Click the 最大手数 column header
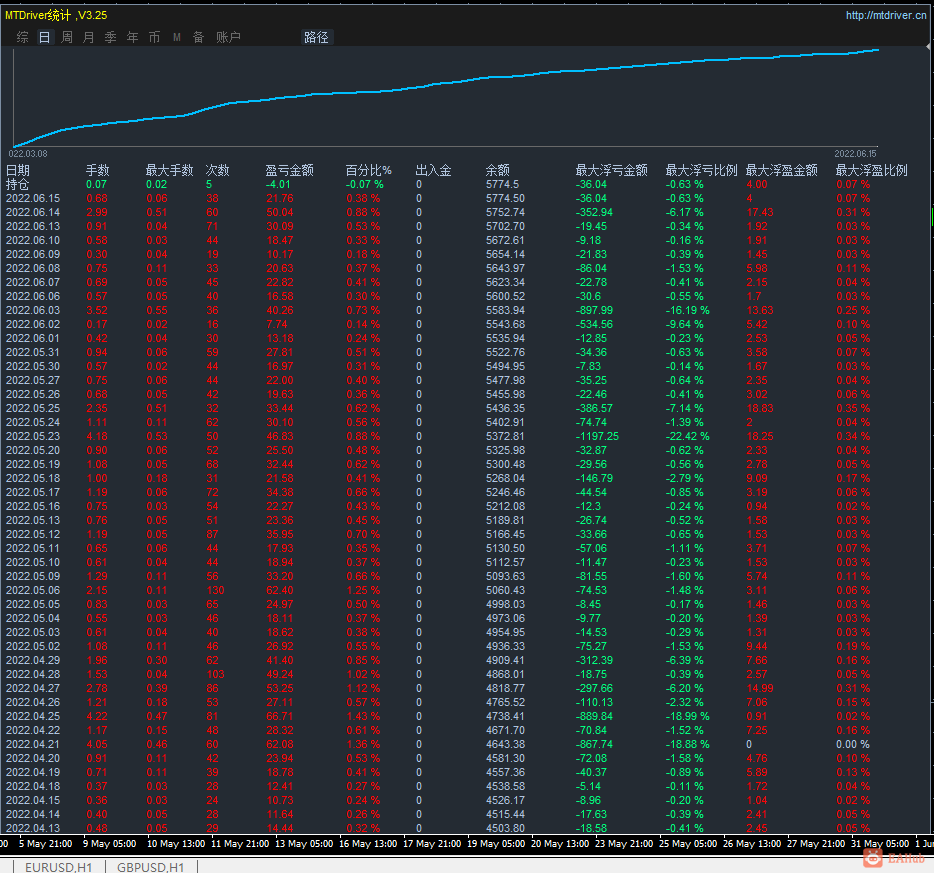The width and height of the screenshot is (934, 873). point(170,170)
